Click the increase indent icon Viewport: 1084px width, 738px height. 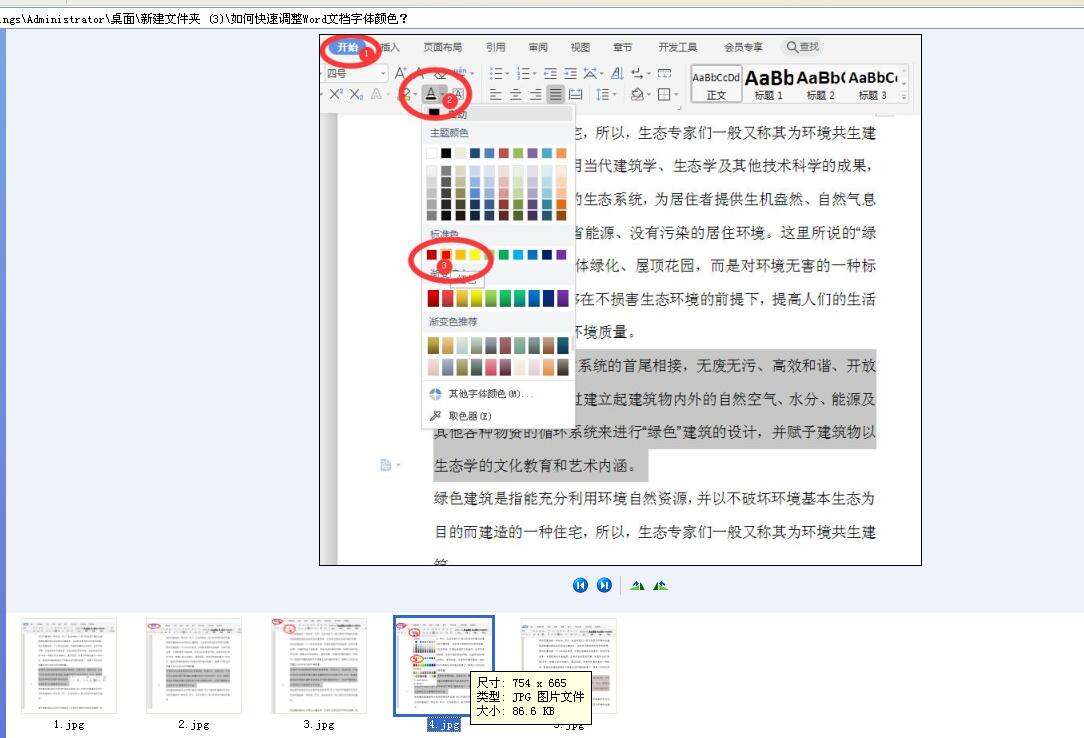(x=570, y=73)
